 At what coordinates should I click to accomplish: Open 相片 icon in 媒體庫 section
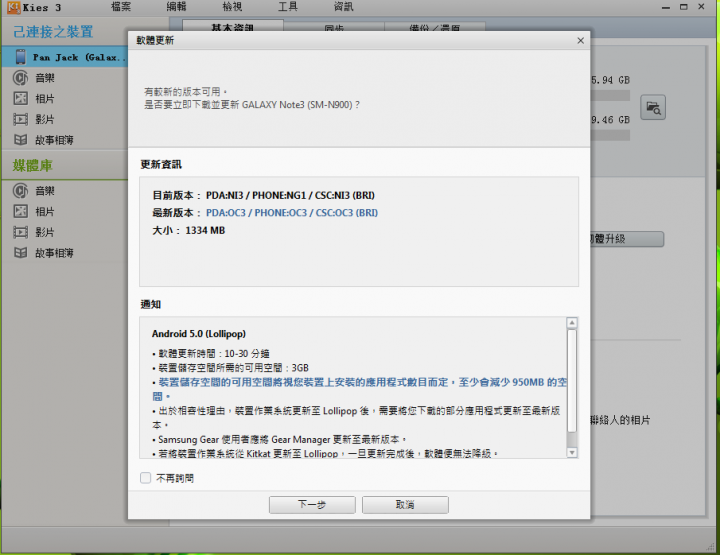pos(20,211)
